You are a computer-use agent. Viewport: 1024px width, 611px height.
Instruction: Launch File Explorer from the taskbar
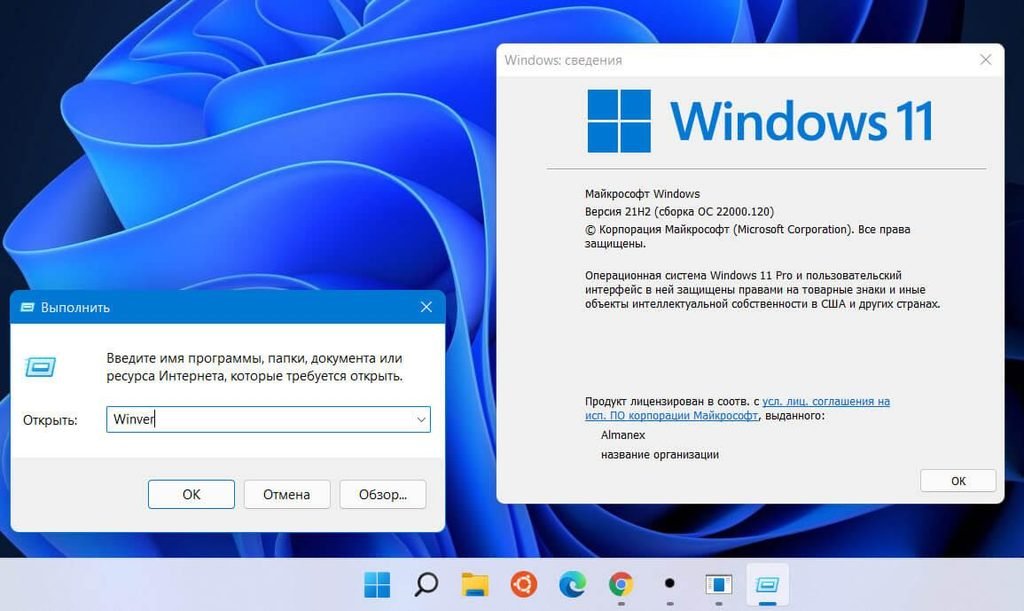pyautogui.click(x=475, y=584)
